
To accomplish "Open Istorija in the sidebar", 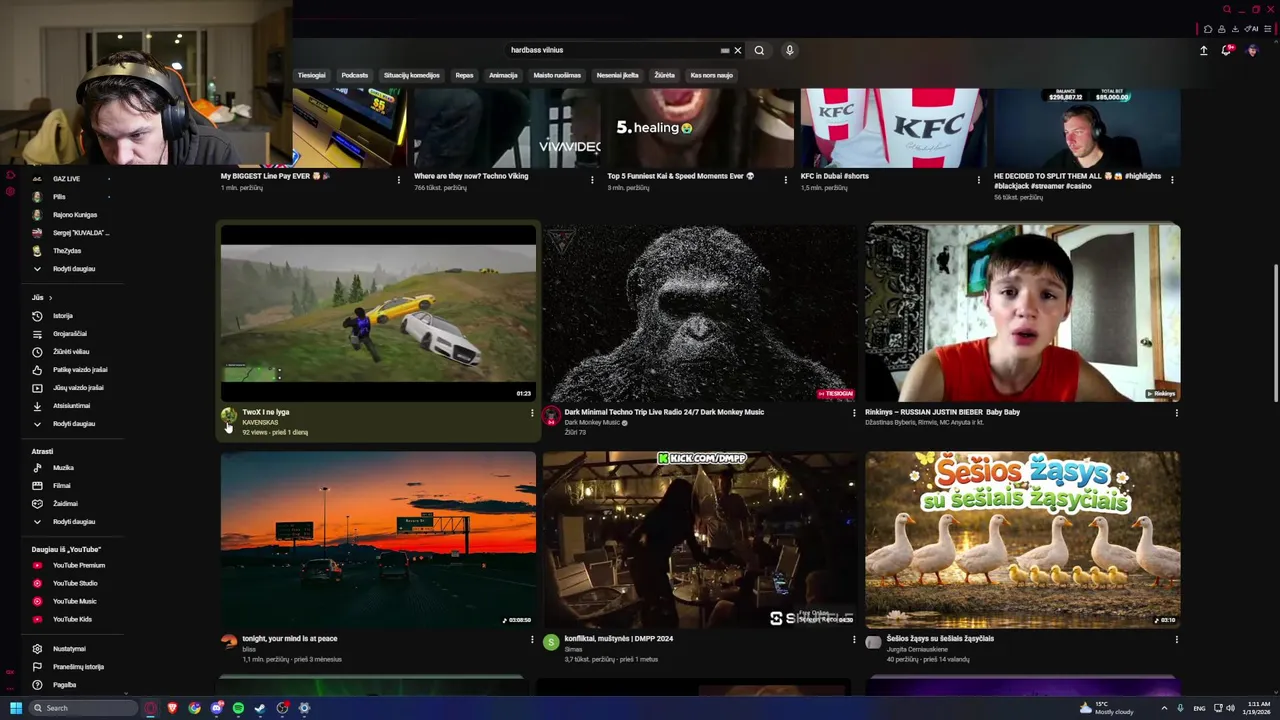I will pyautogui.click(x=62, y=316).
